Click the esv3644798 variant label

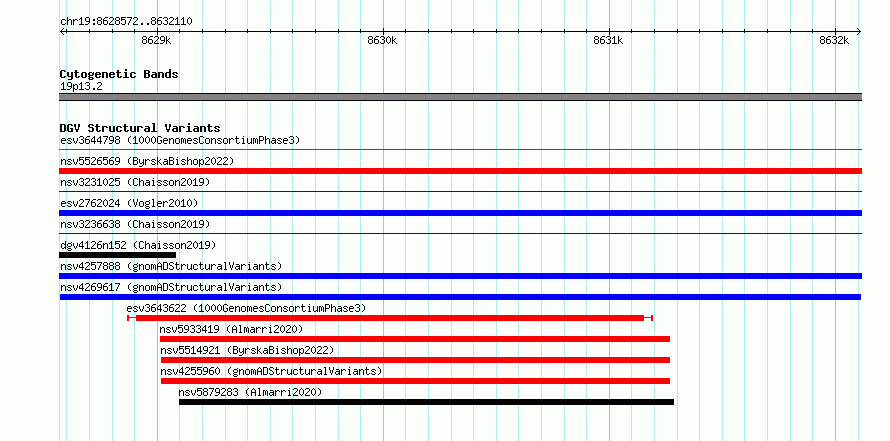pos(180,140)
